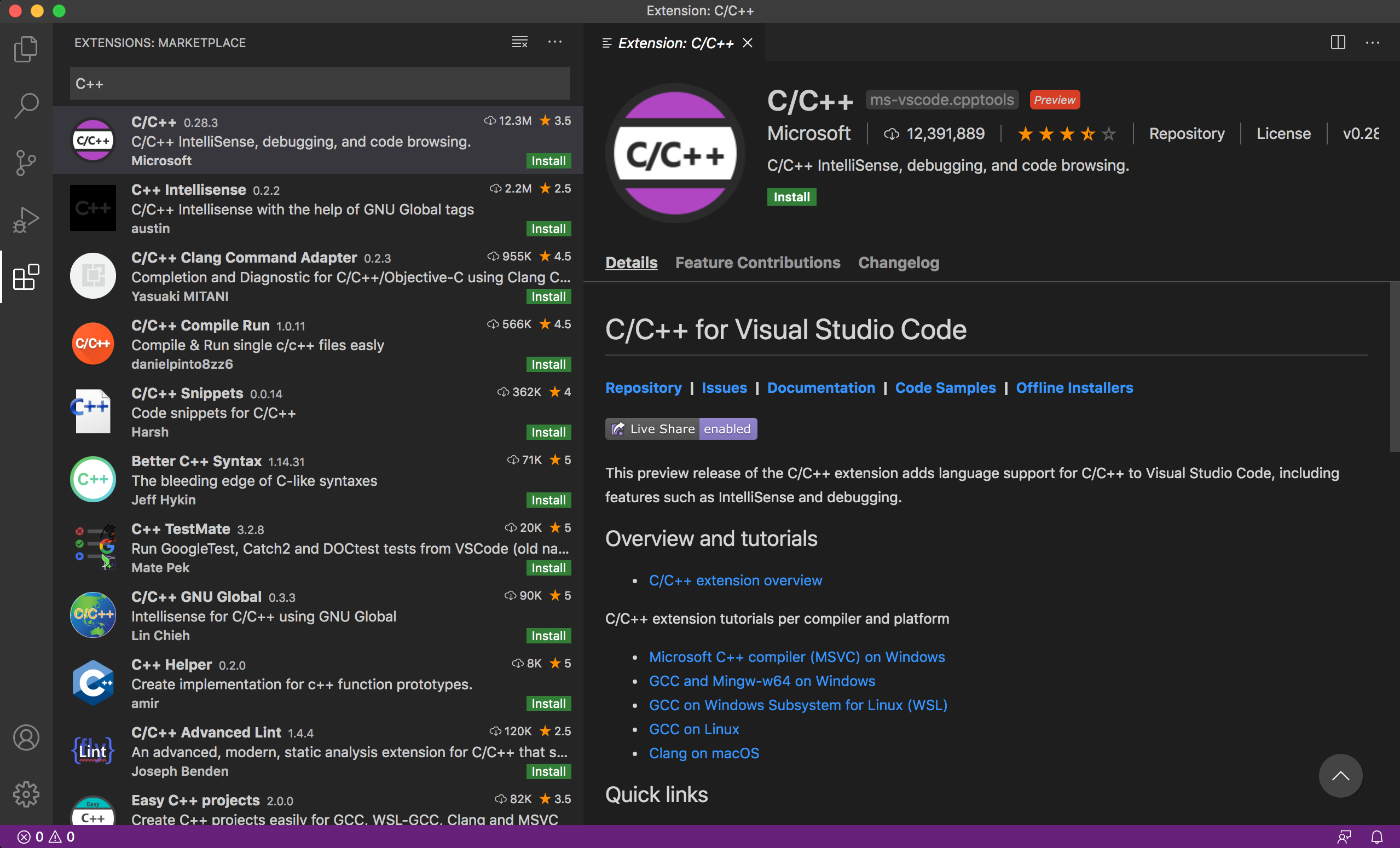Click the scroll-to-top round arrow button
The width and height of the screenshot is (1400, 848).
1340,775
